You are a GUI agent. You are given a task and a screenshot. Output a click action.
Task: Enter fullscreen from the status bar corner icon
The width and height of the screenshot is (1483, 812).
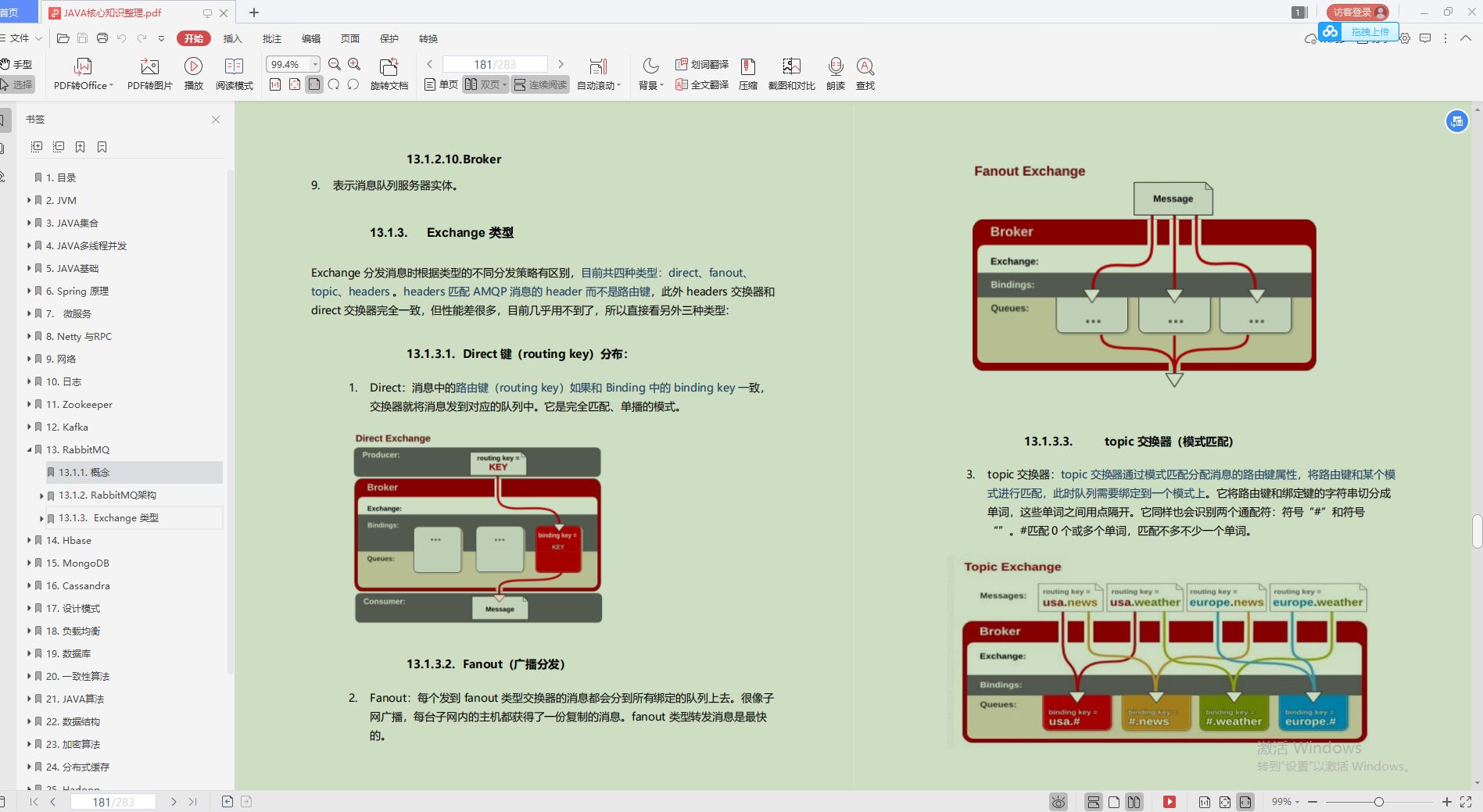[1466, 802]
